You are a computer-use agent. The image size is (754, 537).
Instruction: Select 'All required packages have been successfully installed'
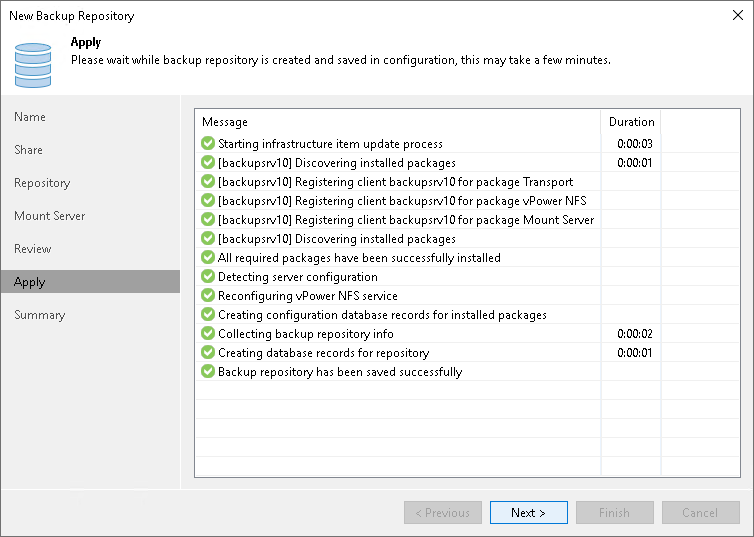click(359, 258)
